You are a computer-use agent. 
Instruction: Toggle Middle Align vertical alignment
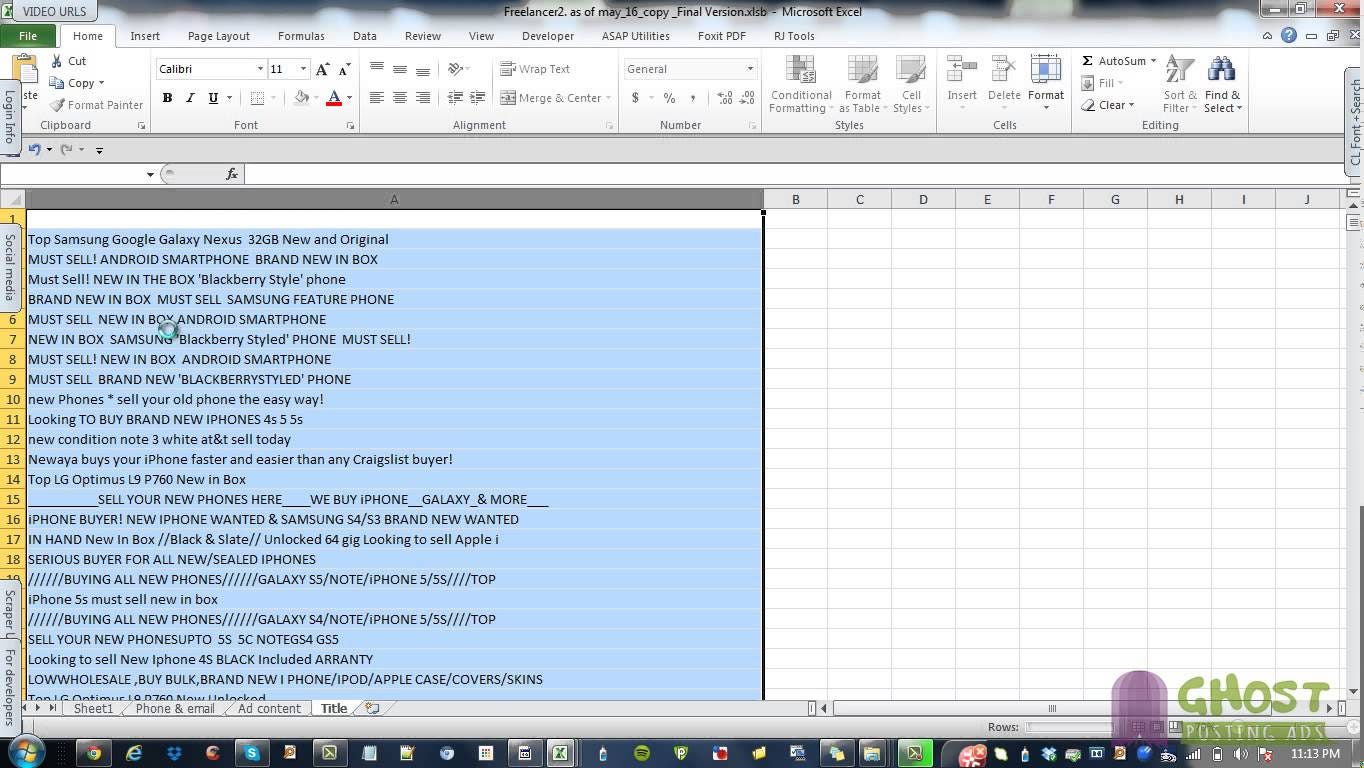tap(399, 69)
